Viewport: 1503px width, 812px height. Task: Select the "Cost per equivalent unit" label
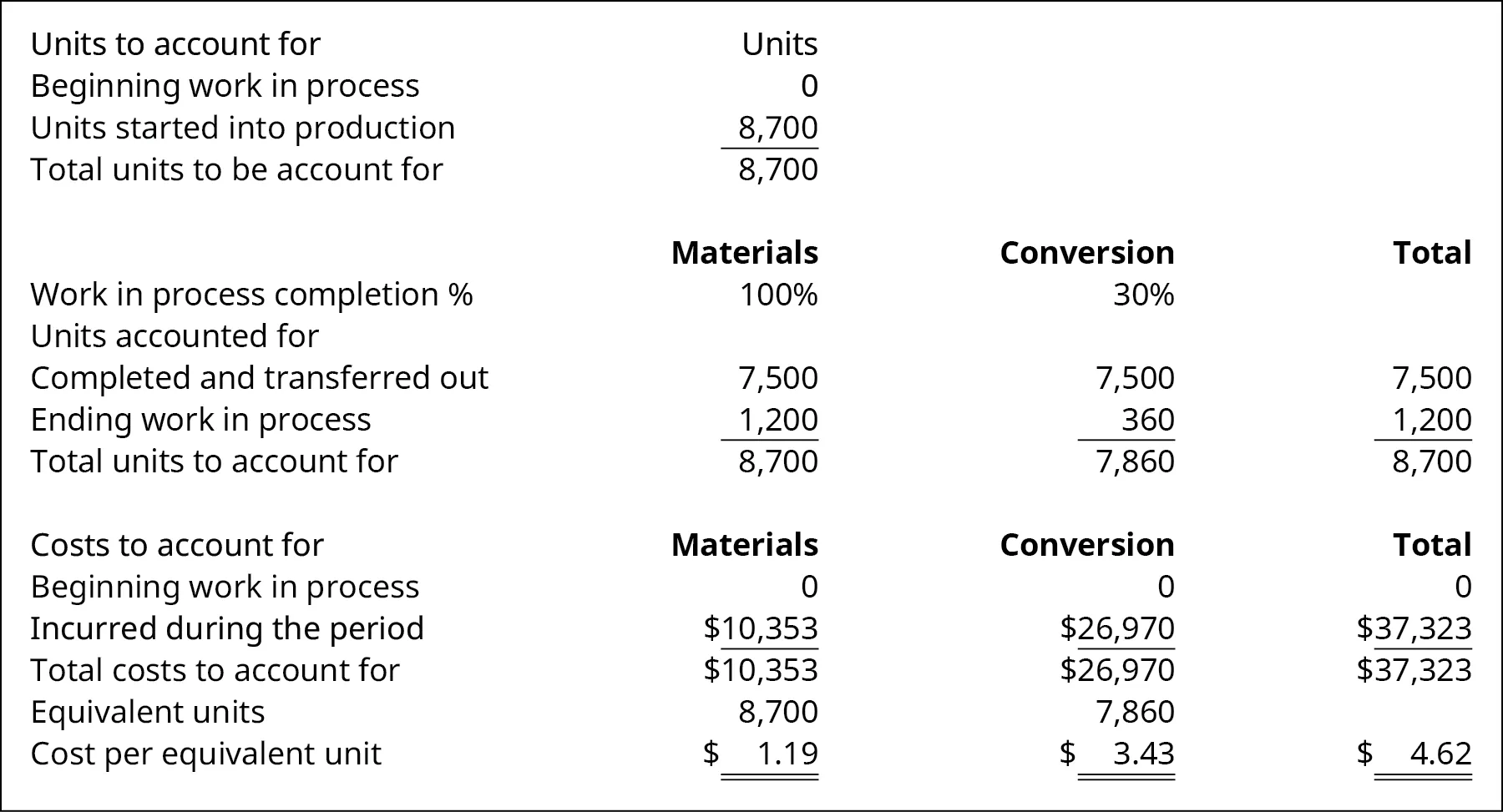pos(205,754)
